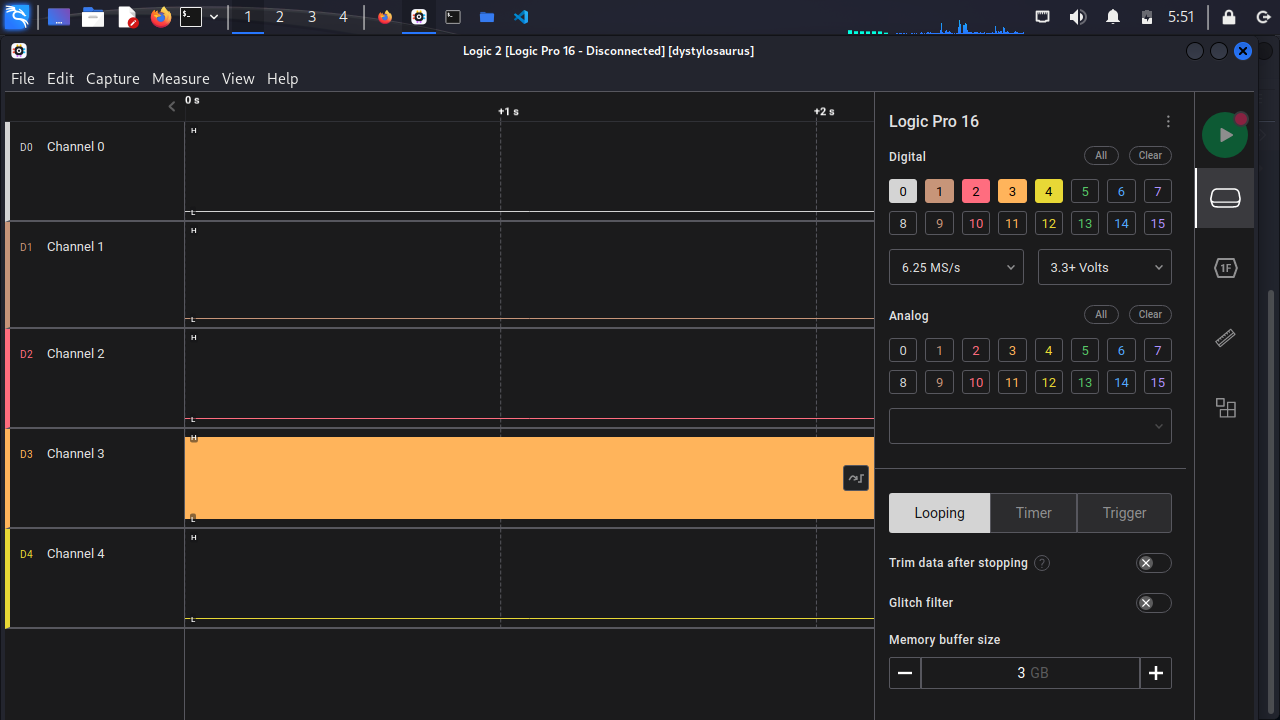Start capture with the green play button
Viewport: 1280px width, 720px height.
(x=1224, y=135)
